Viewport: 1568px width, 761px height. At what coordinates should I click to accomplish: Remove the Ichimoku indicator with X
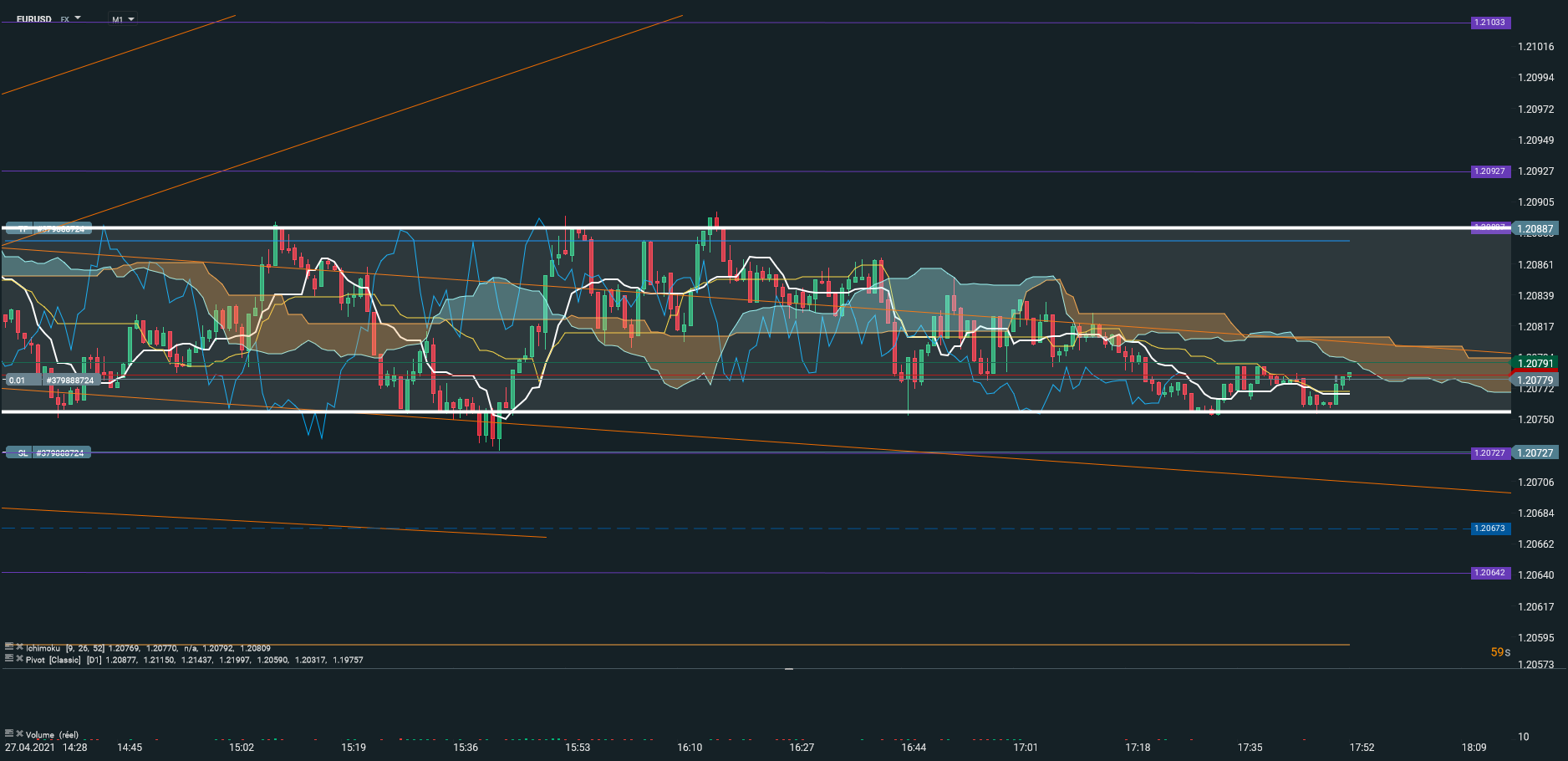(x=19, y=646)
